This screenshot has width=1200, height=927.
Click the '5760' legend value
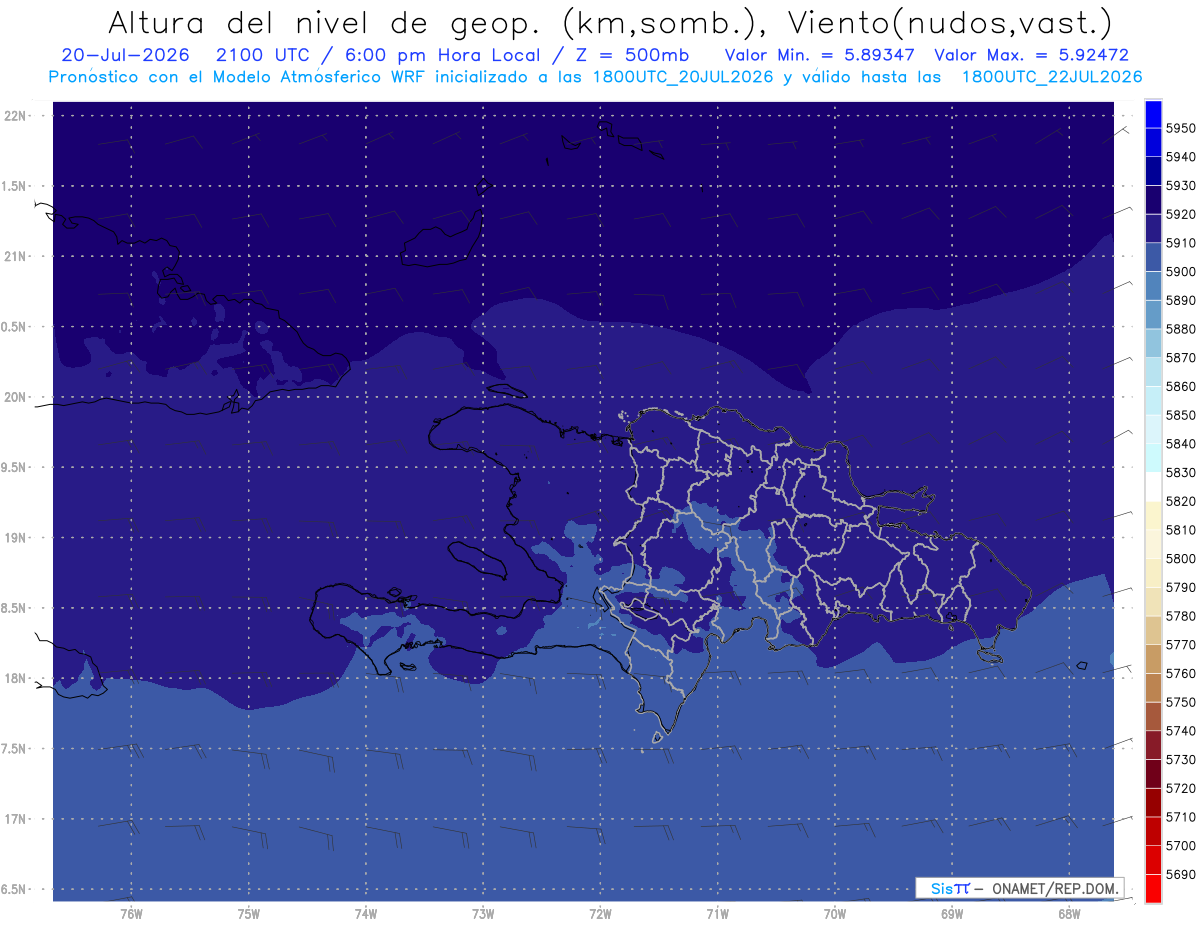click(x=1181, y=674)
